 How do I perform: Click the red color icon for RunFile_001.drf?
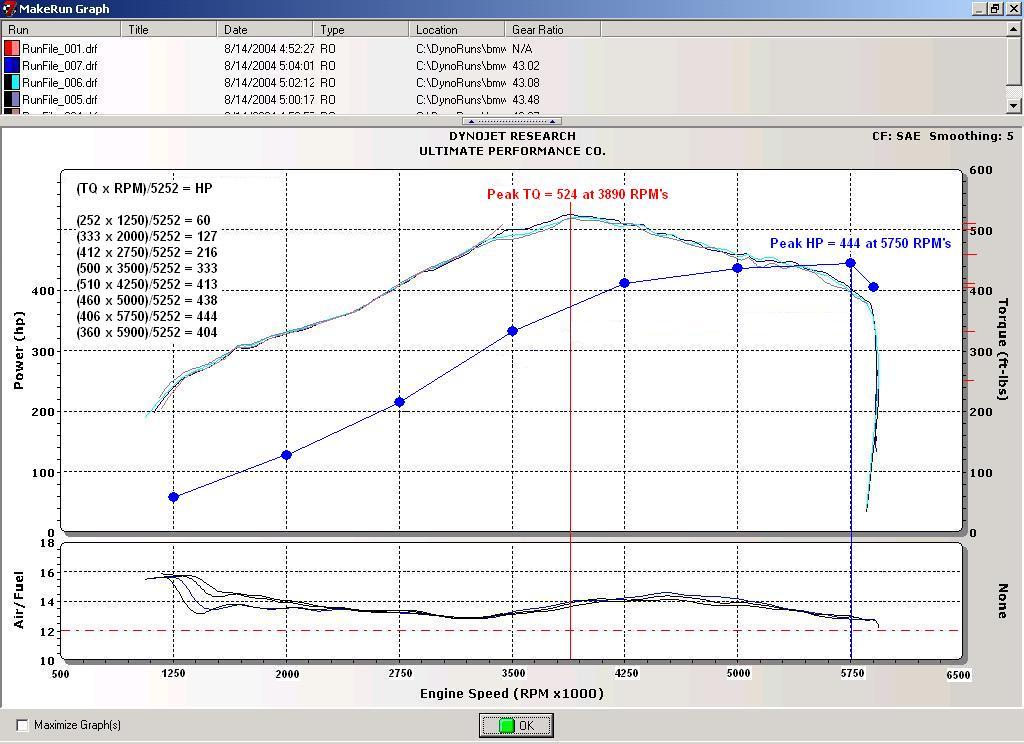[x=12, y=48]
